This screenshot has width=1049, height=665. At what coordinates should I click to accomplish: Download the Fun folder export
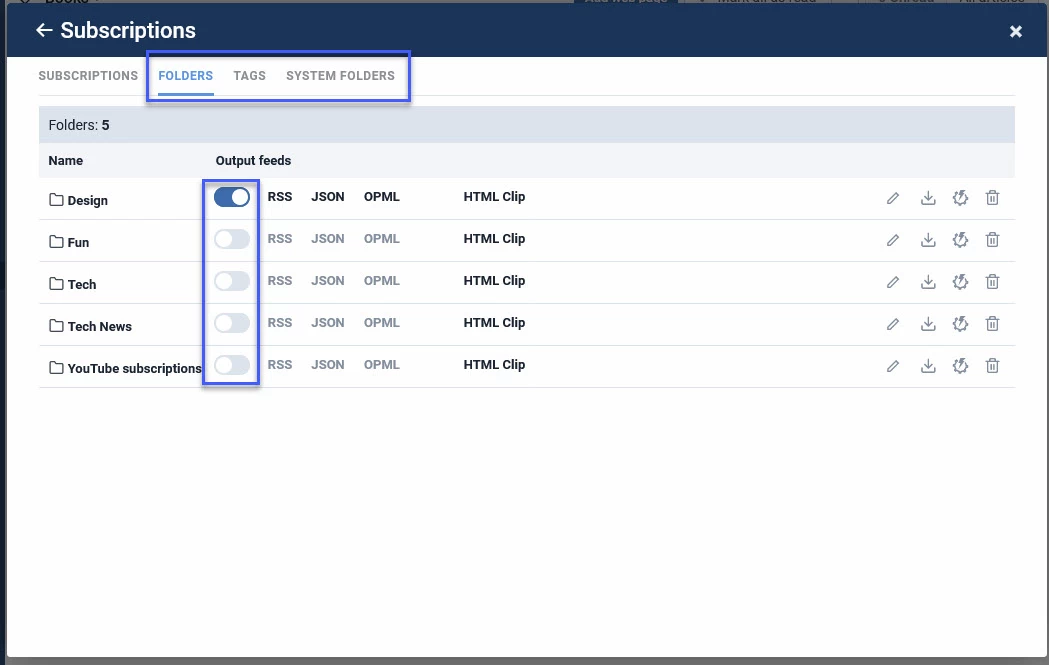click(x=928, y=240)
